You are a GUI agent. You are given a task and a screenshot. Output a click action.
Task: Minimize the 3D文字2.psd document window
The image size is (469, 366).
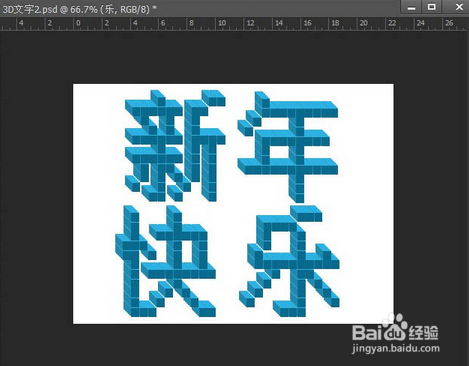411,7
